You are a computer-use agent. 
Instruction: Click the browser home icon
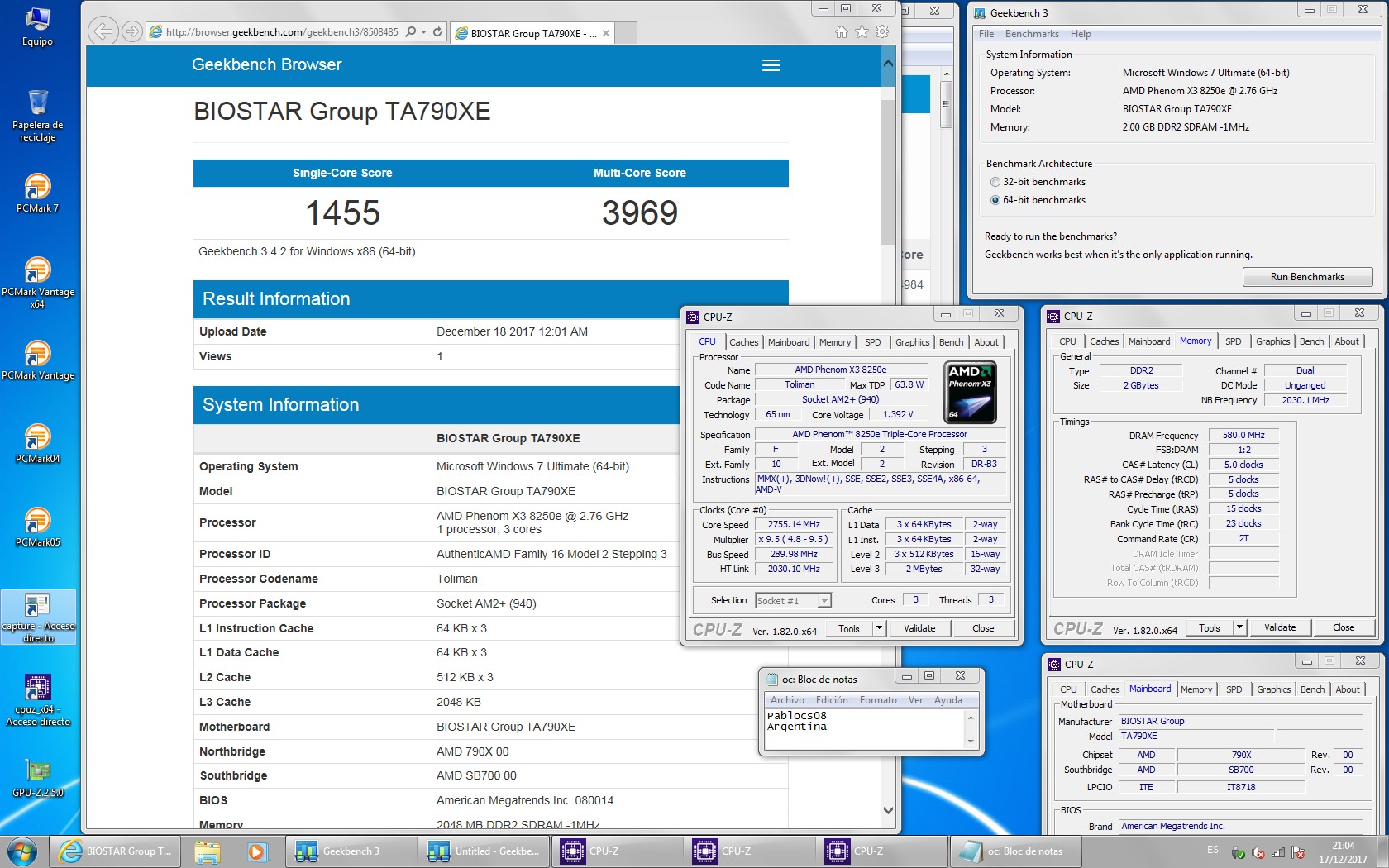[x=842, y=31]
